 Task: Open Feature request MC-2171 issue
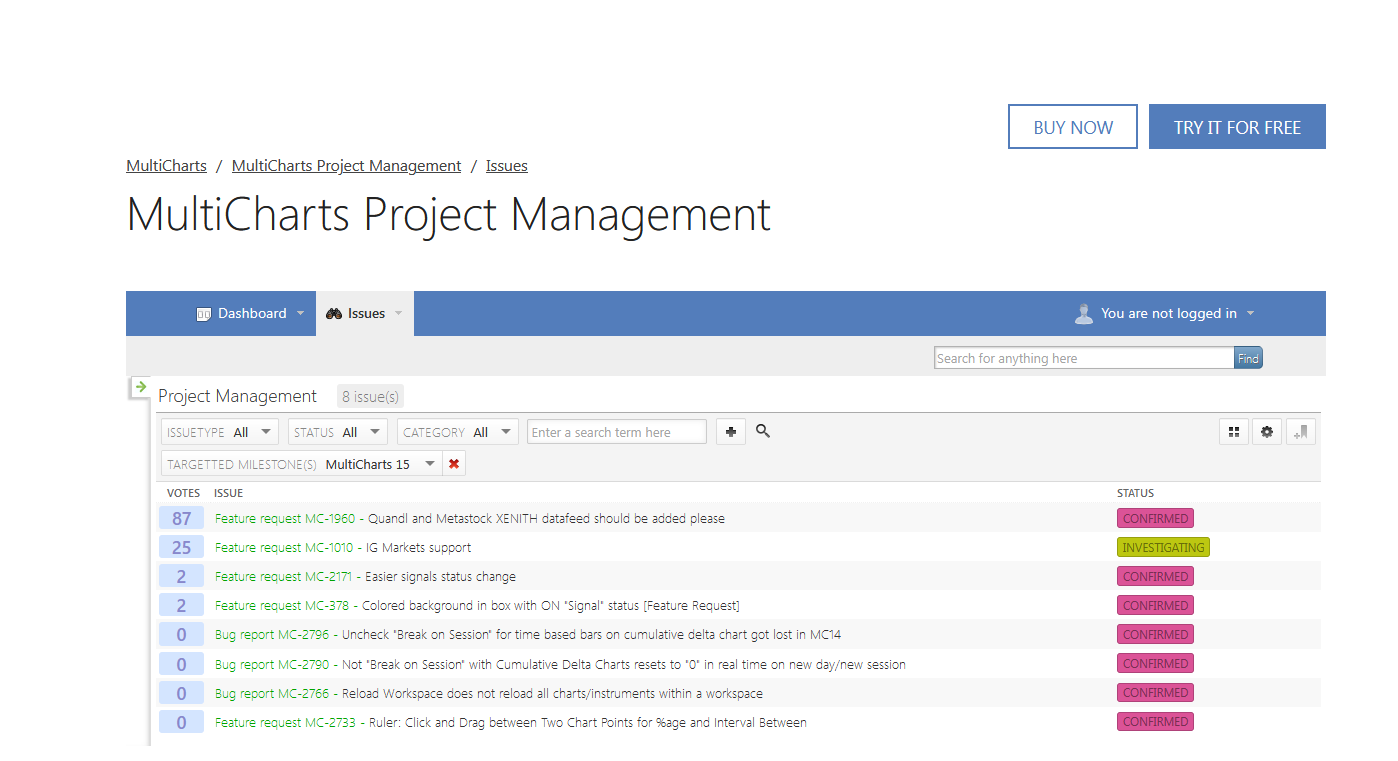pos(365,577)
